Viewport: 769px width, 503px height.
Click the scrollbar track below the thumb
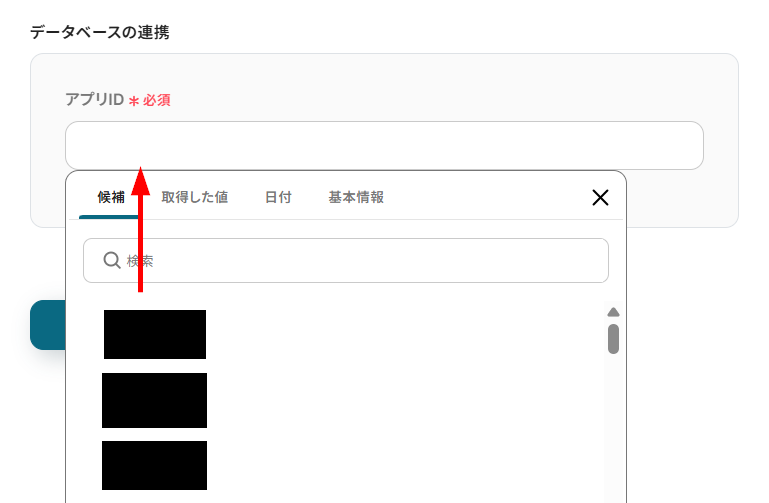click(613, 427)
